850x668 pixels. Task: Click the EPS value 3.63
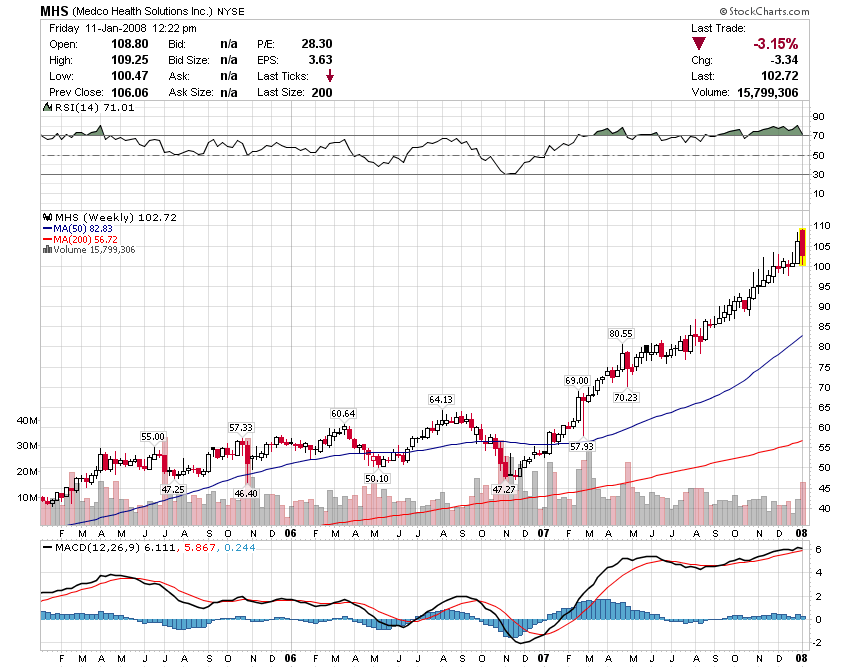click(320, 60)
